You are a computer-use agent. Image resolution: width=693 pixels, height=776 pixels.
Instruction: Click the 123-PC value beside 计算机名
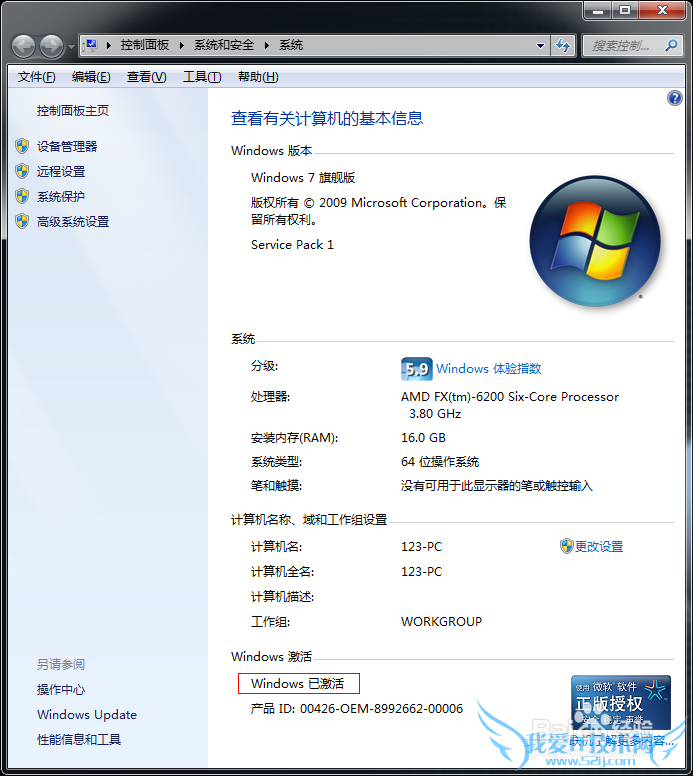tap(421, 546)
